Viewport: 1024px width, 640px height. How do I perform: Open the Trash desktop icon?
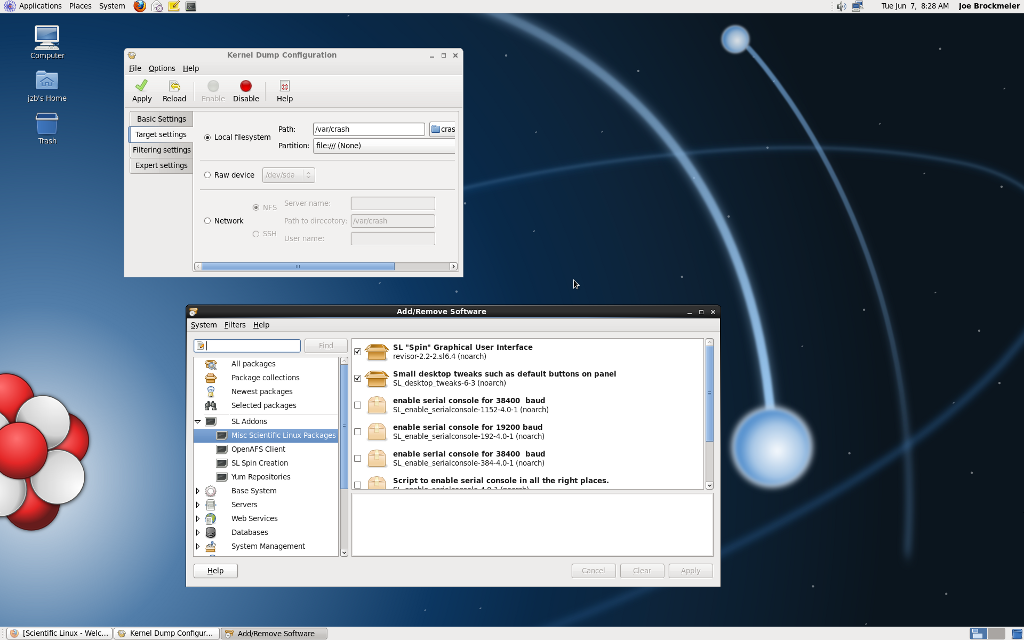(x=47, y=124)
